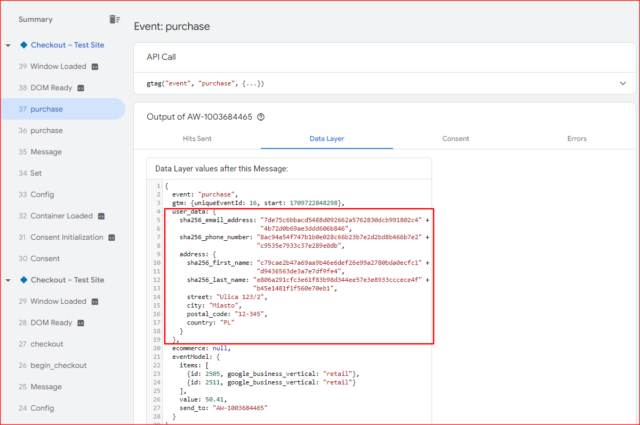The height and width of the screenshot is (425, 640).
Task: Click the API Call section header
Action: pos(161,57)
